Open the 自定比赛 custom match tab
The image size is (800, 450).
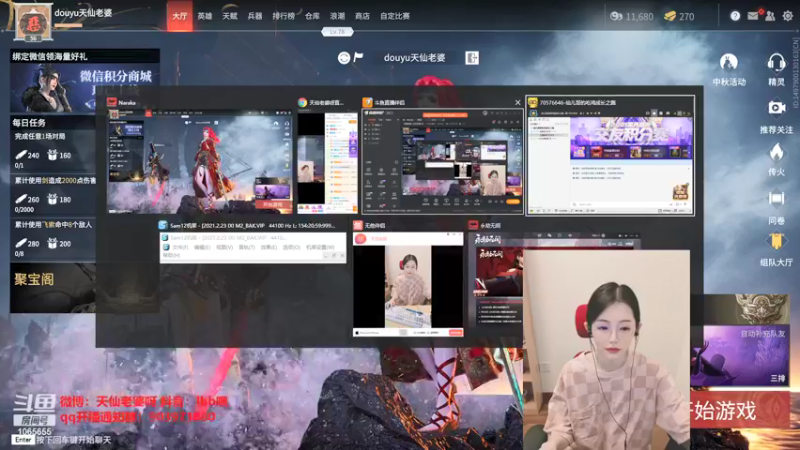click(395, 16)
